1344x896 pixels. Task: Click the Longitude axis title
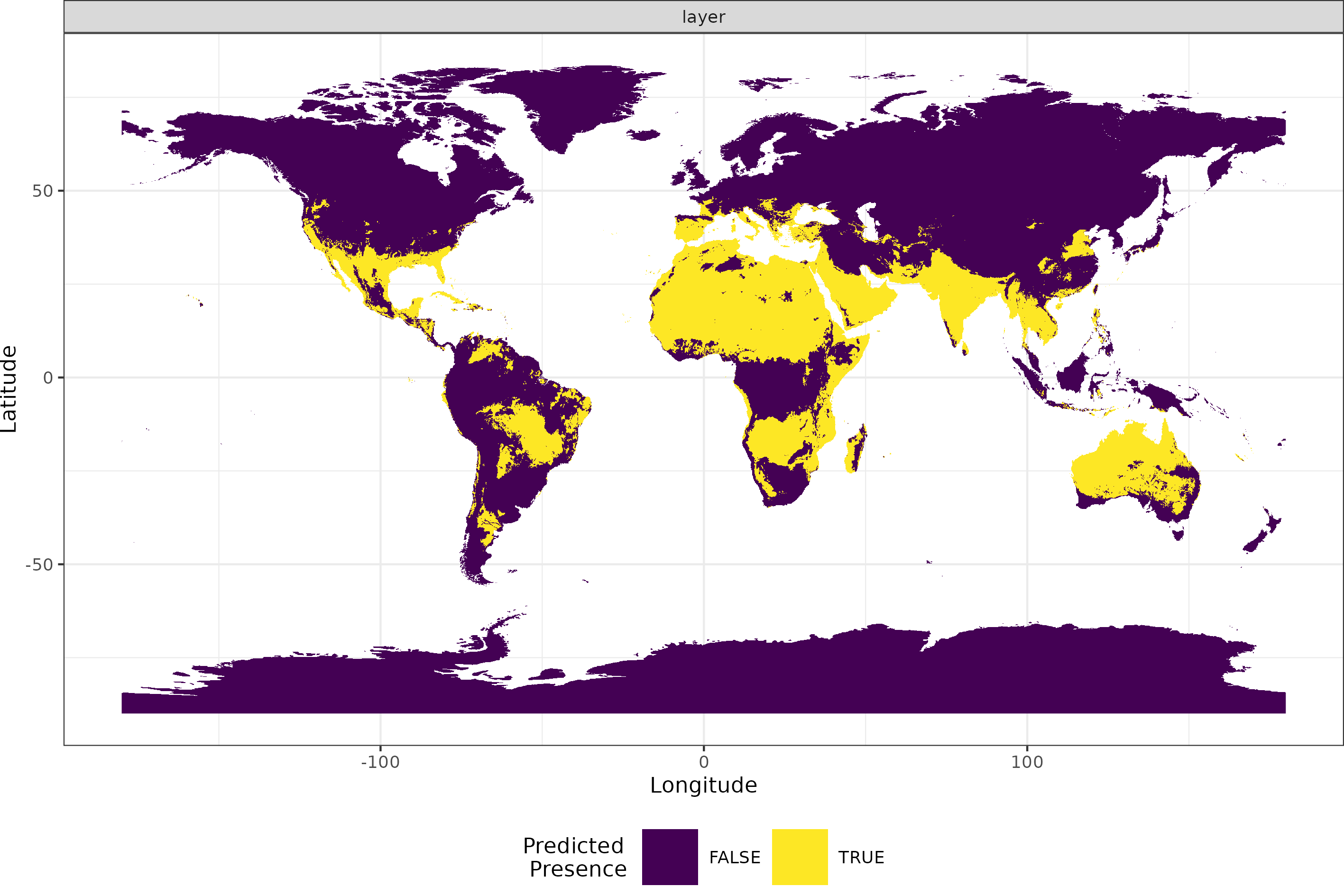click(703, 785)
